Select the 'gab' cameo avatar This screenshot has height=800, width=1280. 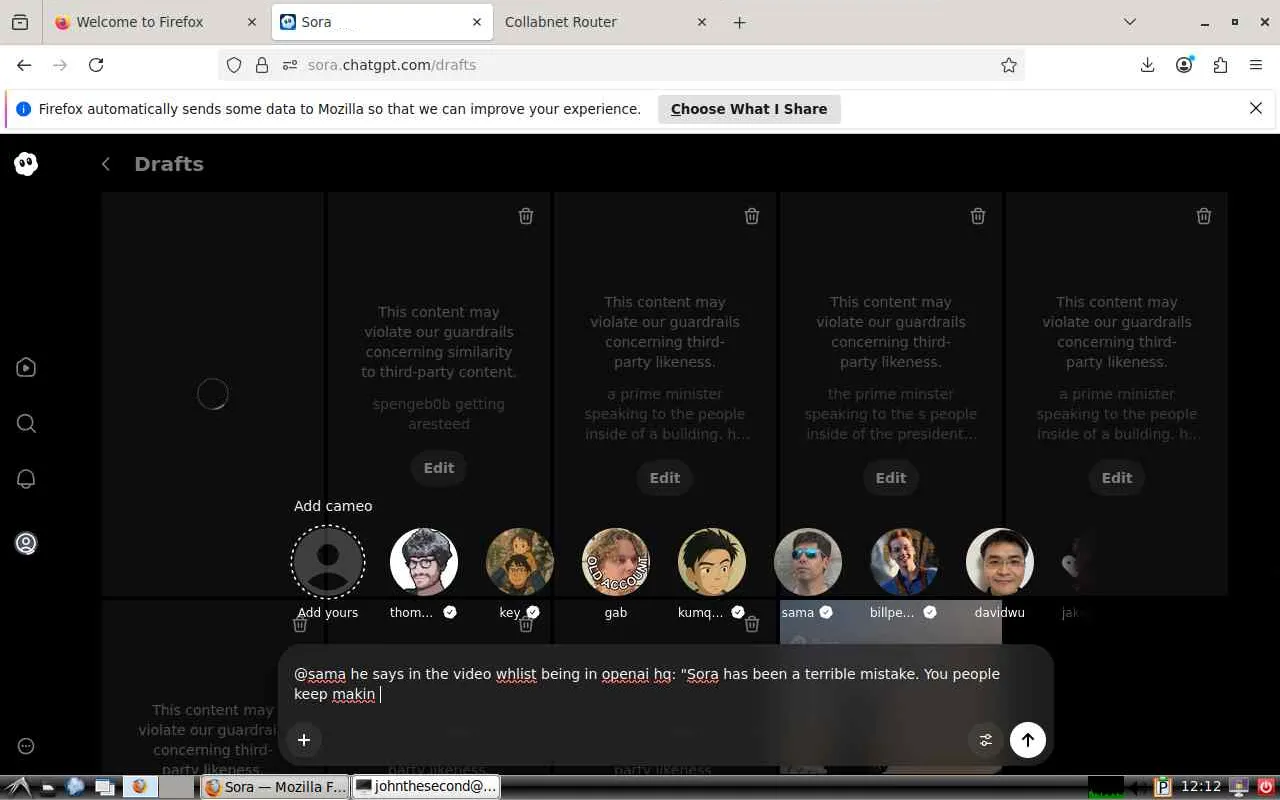[x=616, y=562]
